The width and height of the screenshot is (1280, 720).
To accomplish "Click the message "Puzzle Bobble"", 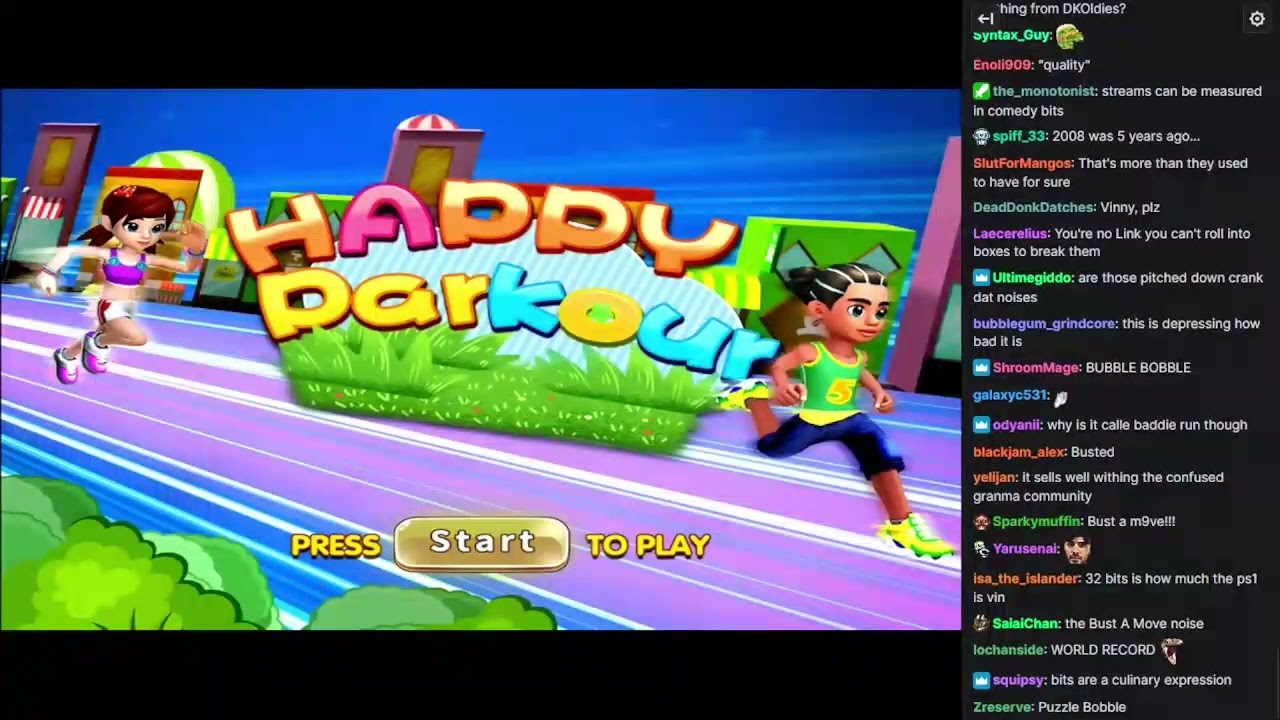I will (x=1082, y=707).
